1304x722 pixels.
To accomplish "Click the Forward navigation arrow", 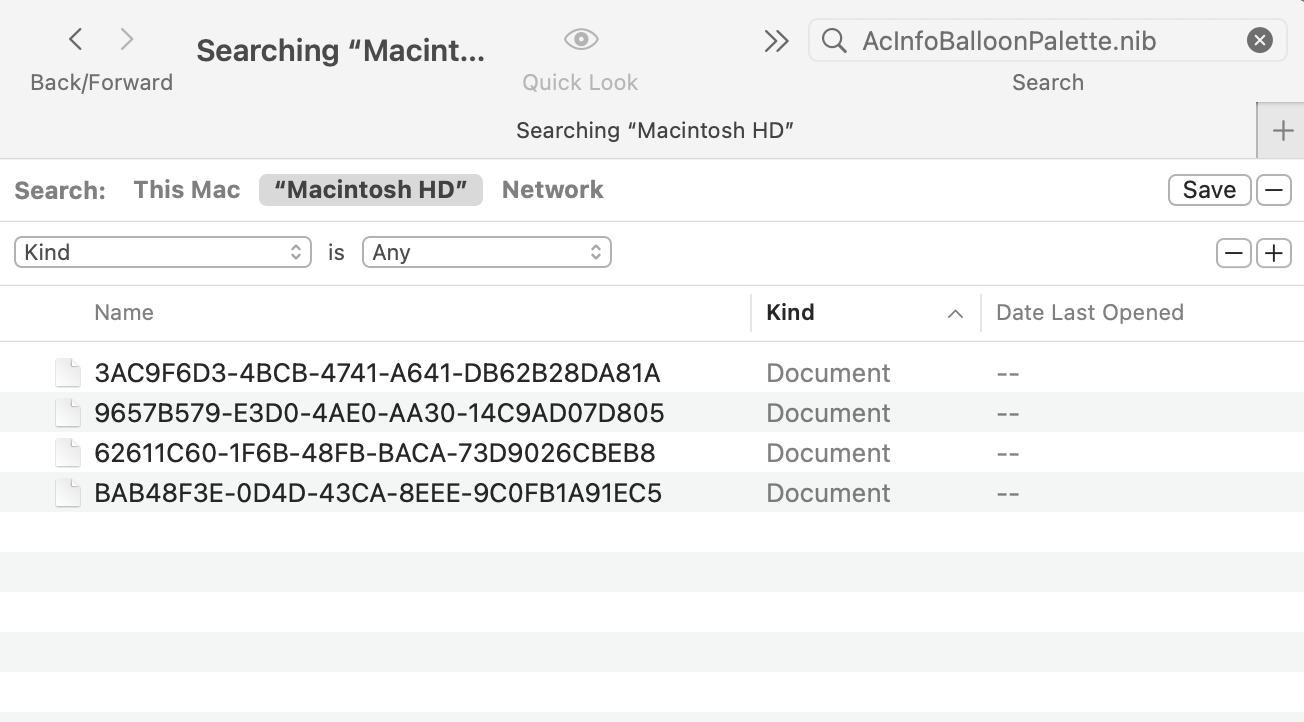I will (127, 38).
